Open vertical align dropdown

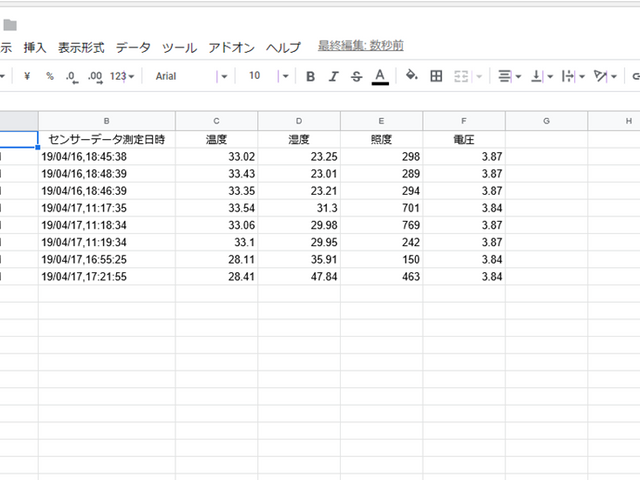[x=541, y=76]
